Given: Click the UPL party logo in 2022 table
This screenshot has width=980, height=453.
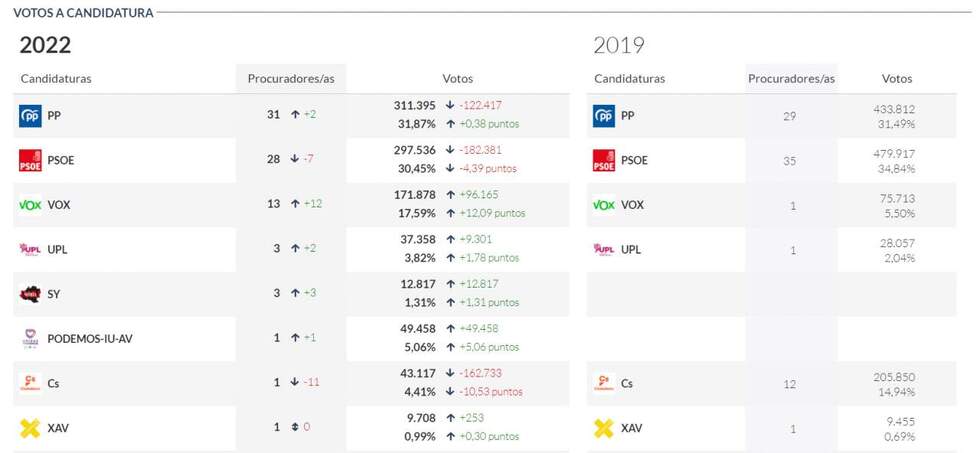Looking at the screenshot, I should point(30,250).
